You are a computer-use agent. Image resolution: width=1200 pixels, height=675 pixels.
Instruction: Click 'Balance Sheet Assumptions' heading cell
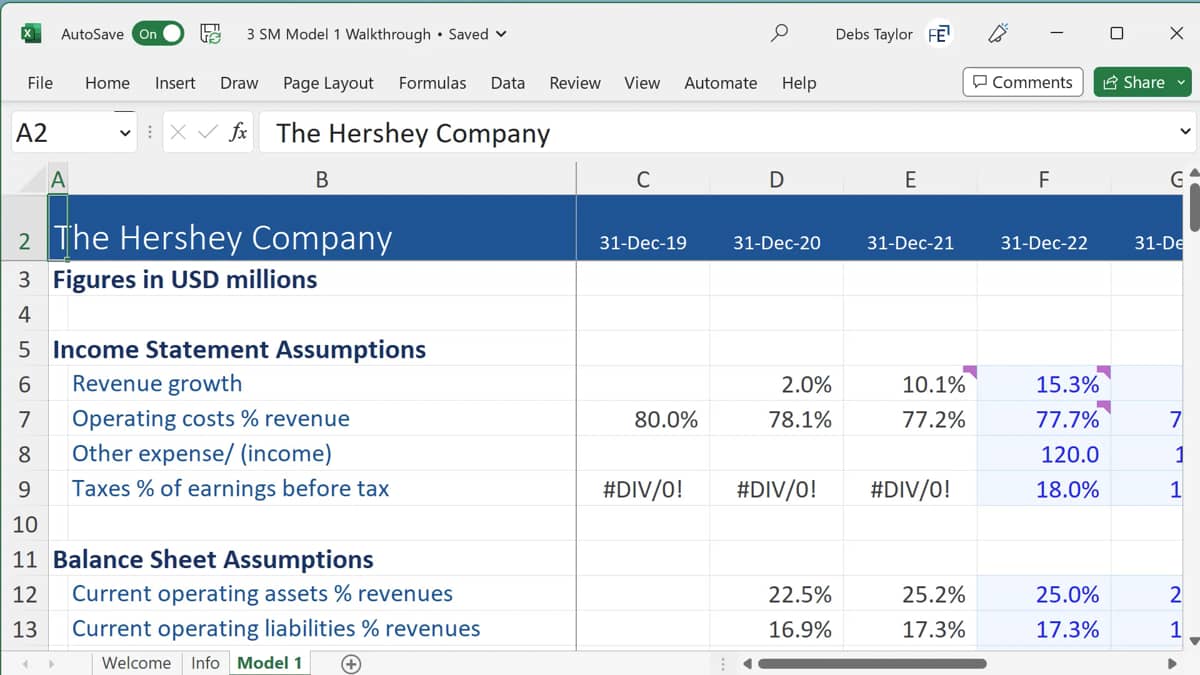213,559
